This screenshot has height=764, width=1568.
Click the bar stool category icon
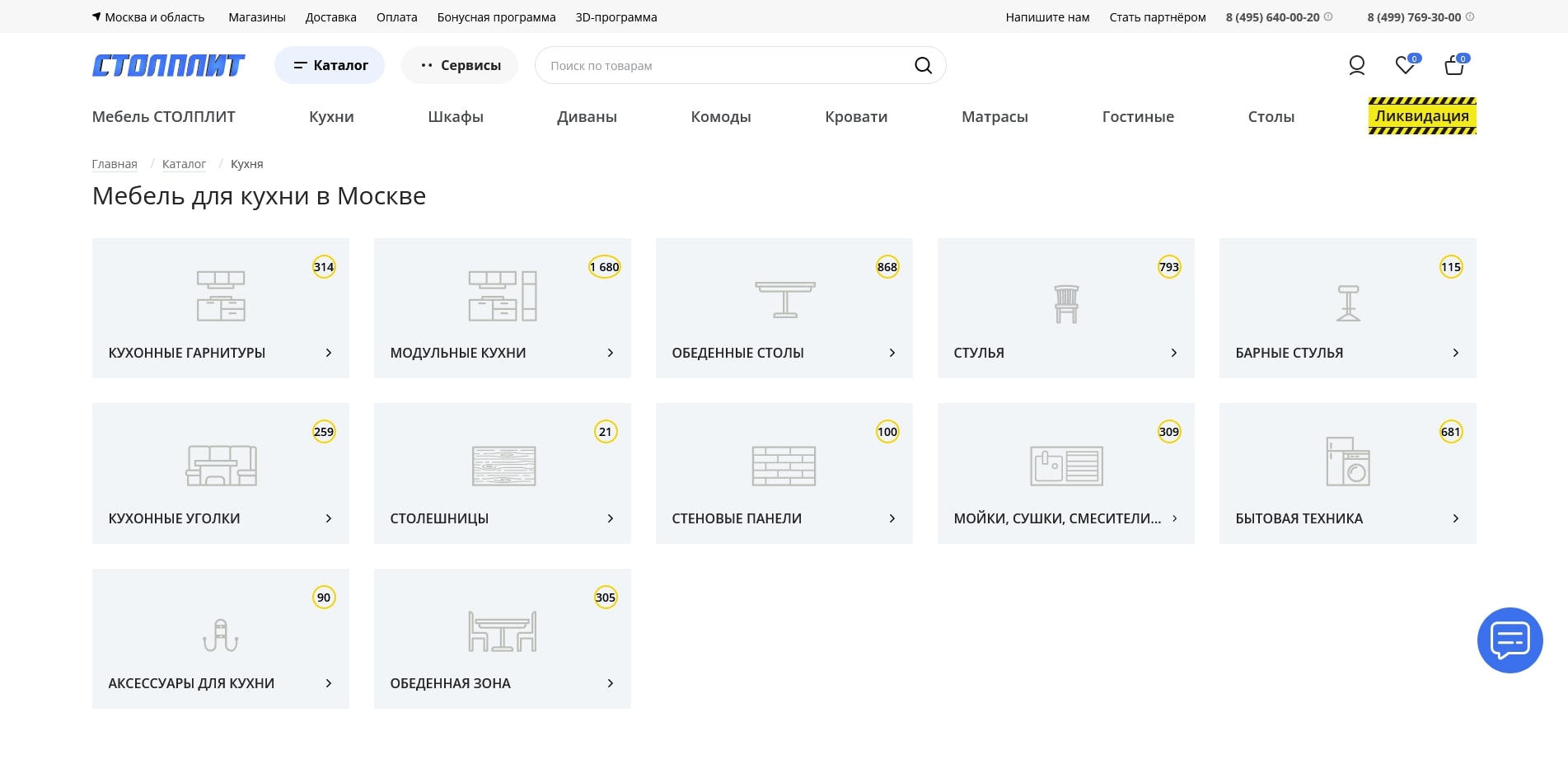(1348, 303)
